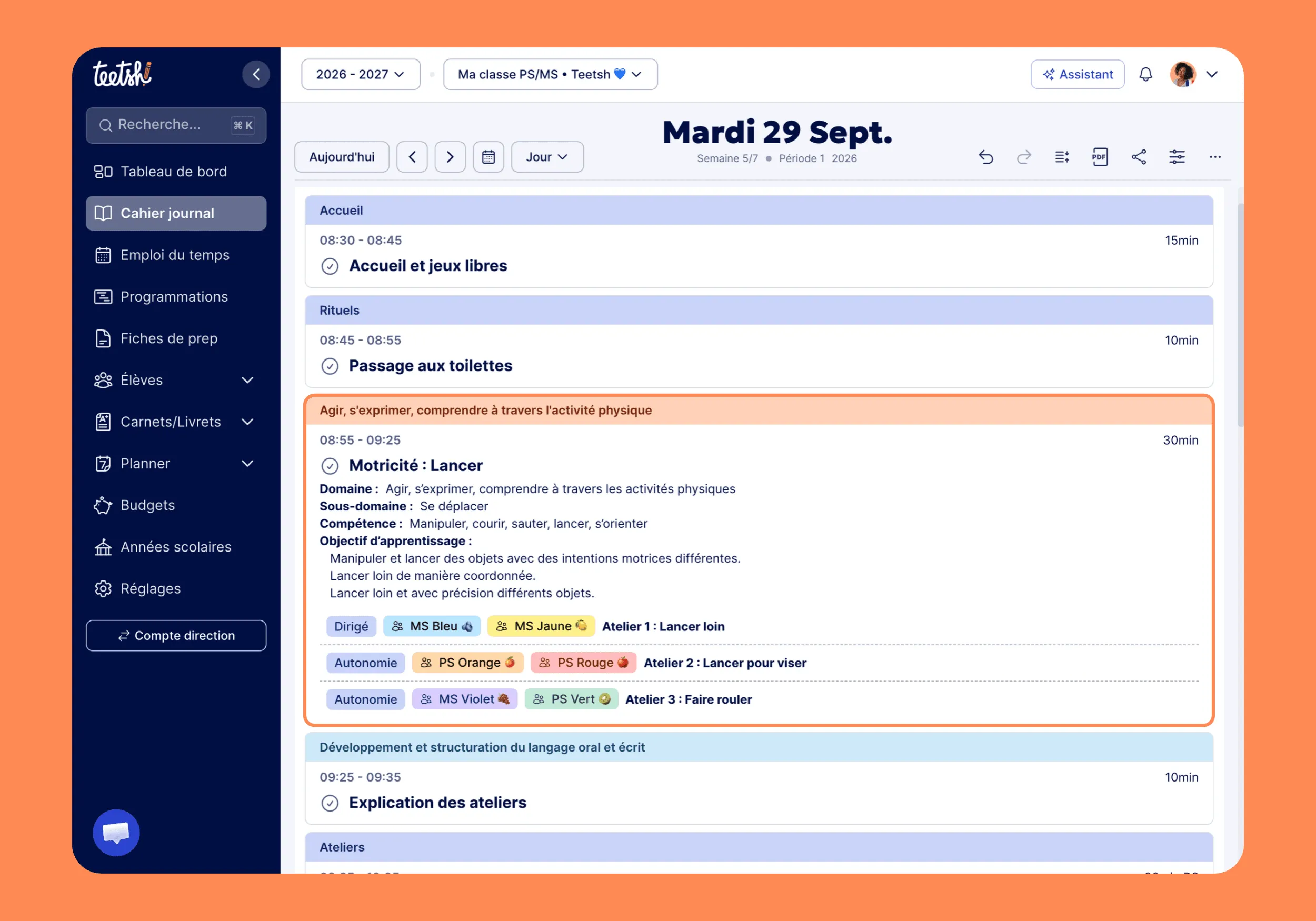Click the Aujourd'hui button
The height and width of the screenshot is (921, 1316).
tap(342, 157)
